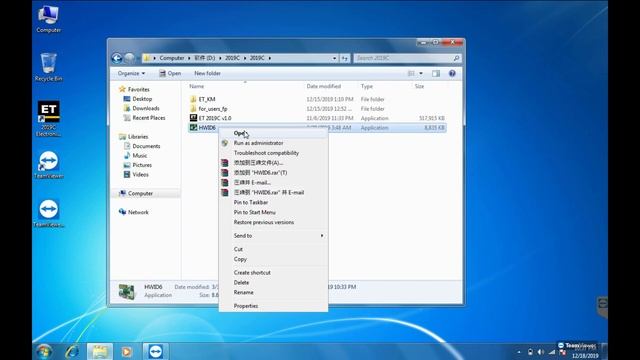Open the Music library

click(x=136, y=156)
